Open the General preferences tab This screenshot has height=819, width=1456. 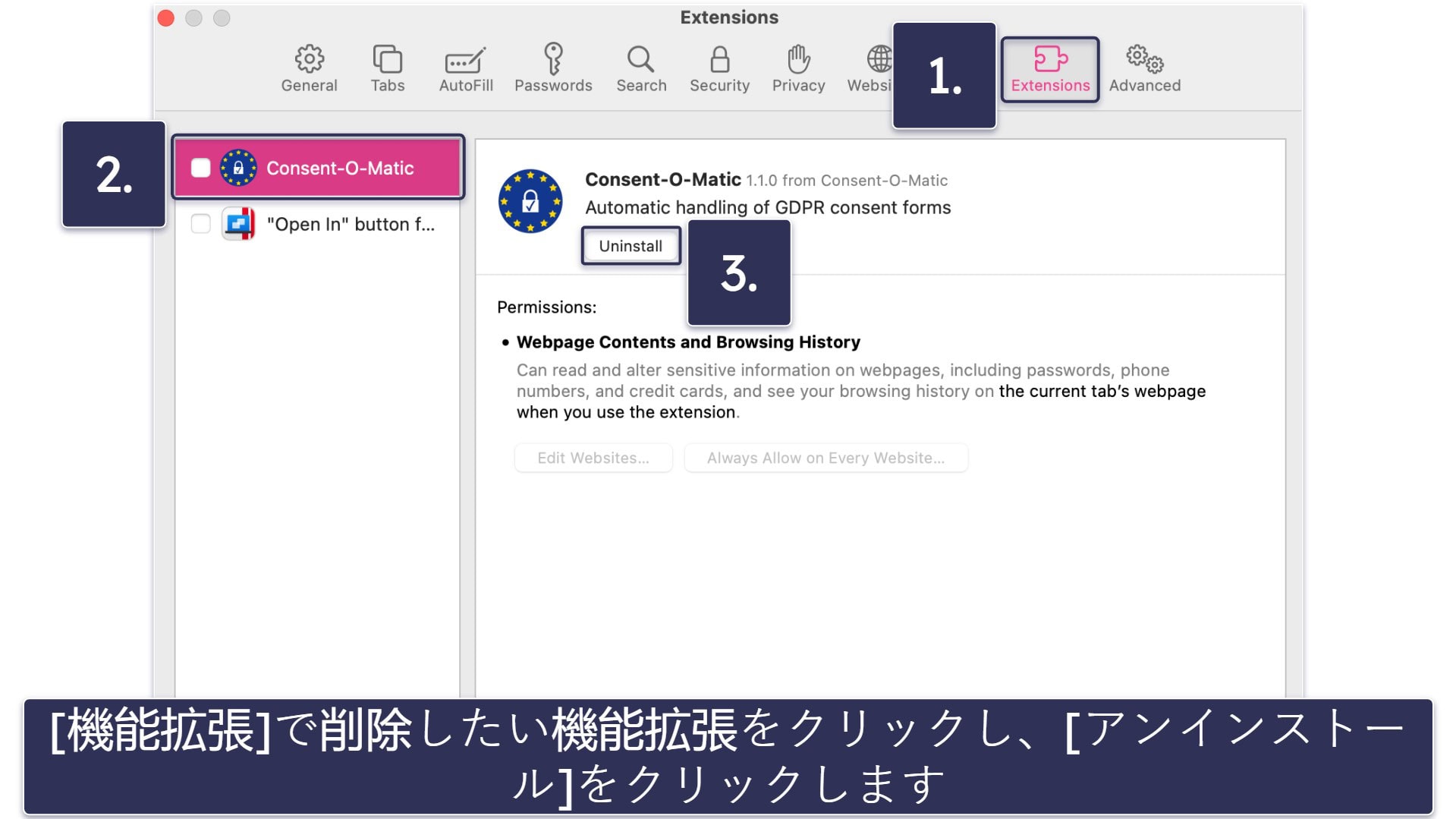click(x=309, y=68)
